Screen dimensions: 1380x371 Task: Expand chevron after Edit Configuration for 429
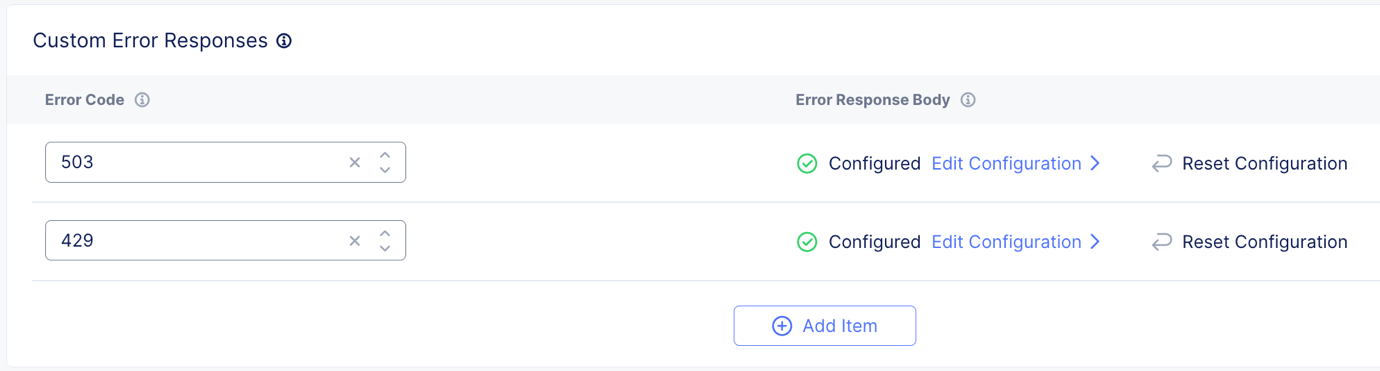tap(1095, 241)
